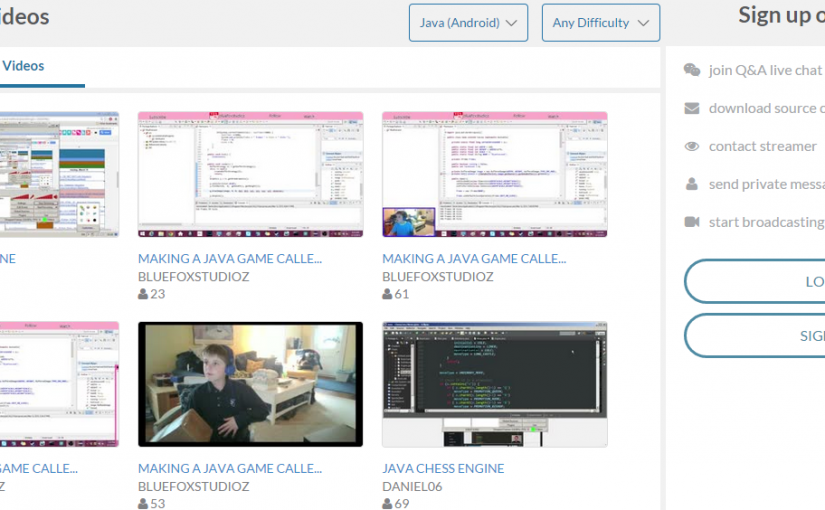The image size is (825, 510).
Task: Click BLUEFOXSTUDIOZ under the 61-viewer video
Action: point(438,277)
